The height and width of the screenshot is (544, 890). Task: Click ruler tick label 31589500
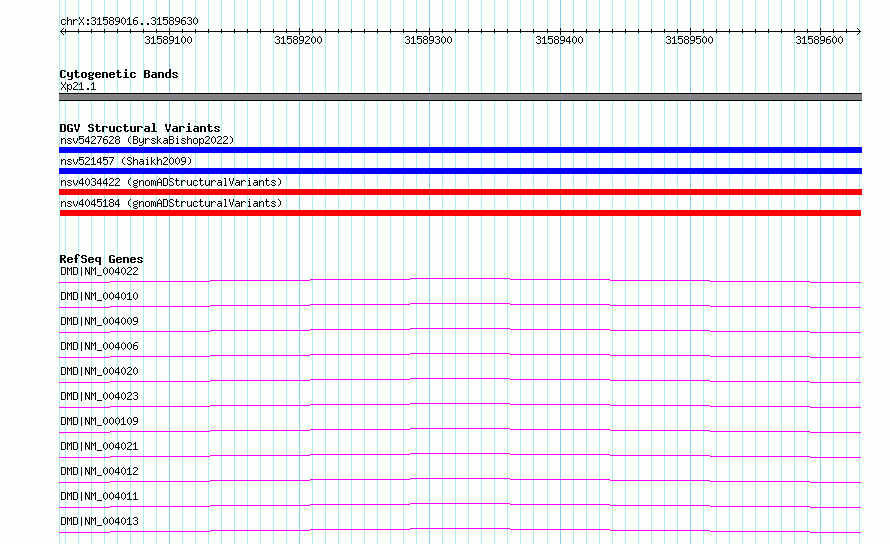(x=689, y=40)
